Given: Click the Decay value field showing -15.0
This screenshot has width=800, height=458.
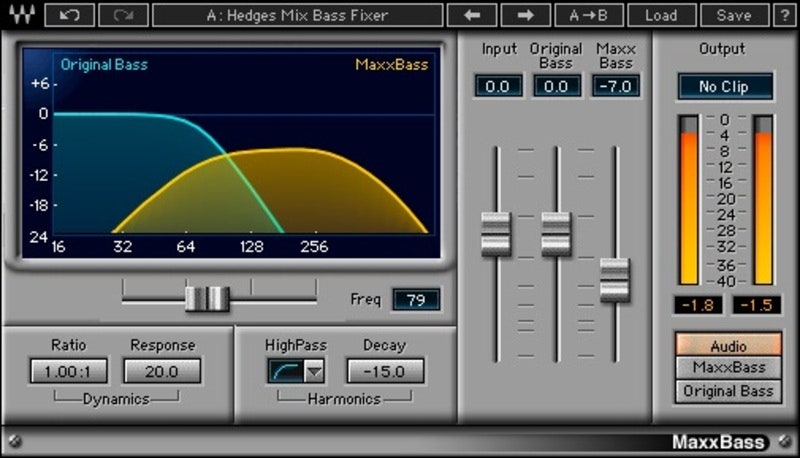Looking at the screenshot, I should pyautogui.click(x=384, y=371).
